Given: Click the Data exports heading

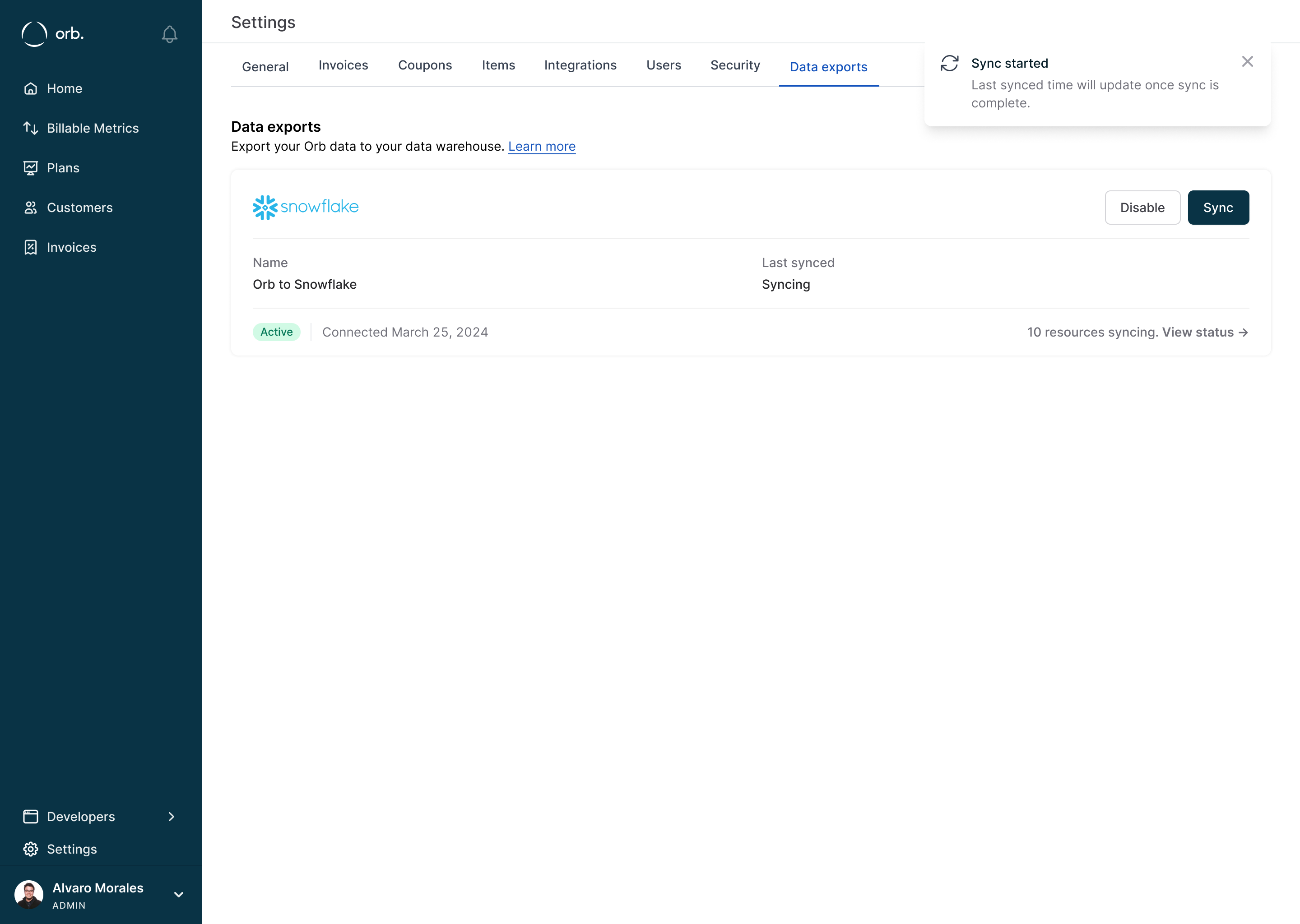Looking at the screenshot, I should point(275,126).
